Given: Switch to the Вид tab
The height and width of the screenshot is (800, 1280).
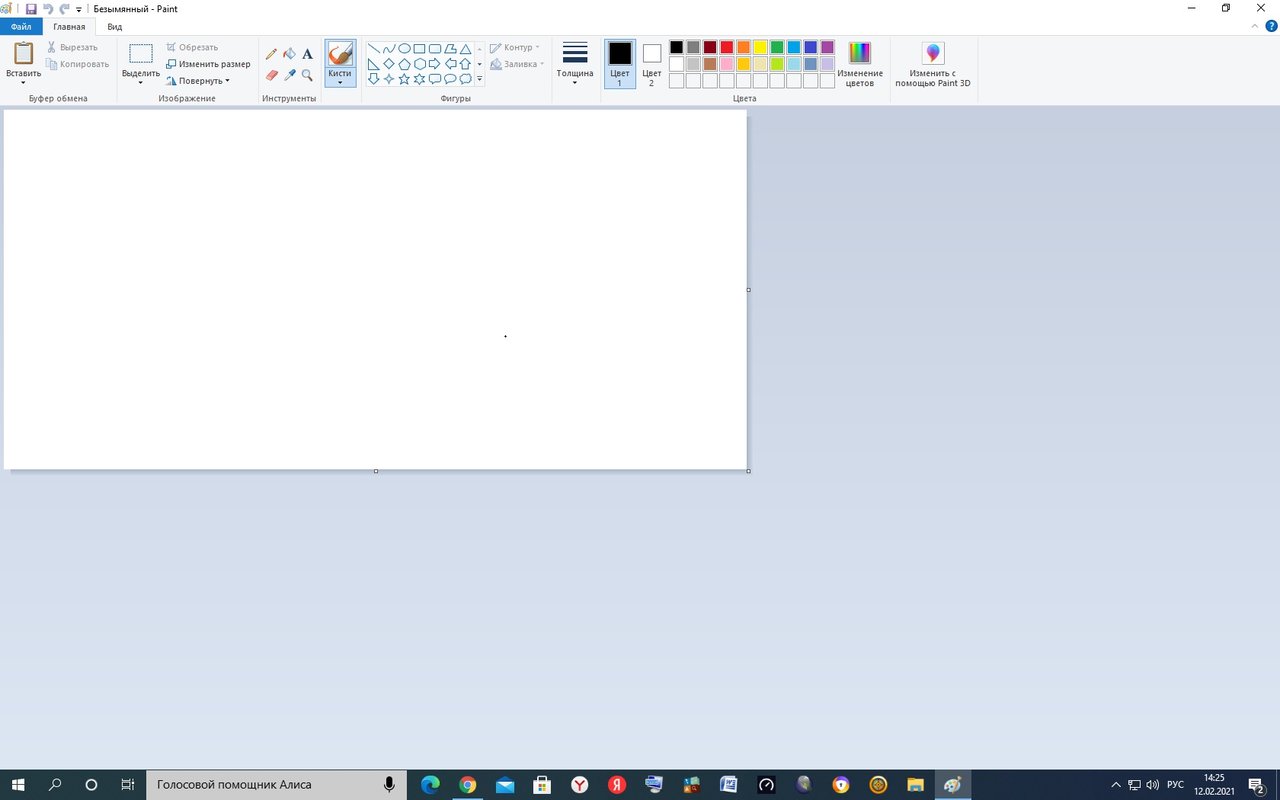Looking at the screenshot, I should point(115,27).
